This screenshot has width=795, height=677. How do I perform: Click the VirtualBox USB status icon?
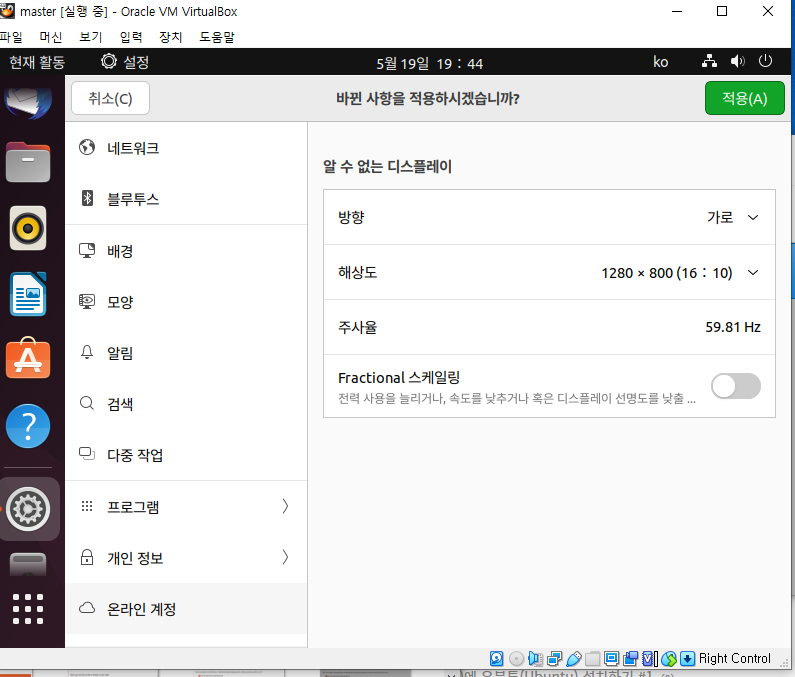click(573, 659)
